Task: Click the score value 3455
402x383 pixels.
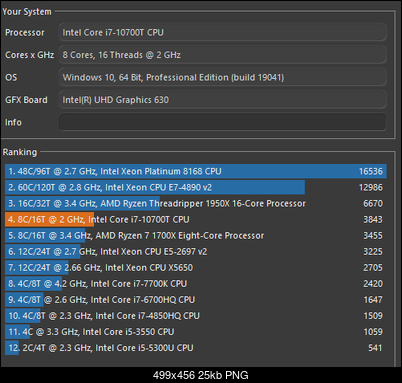Action: point(373,235)
